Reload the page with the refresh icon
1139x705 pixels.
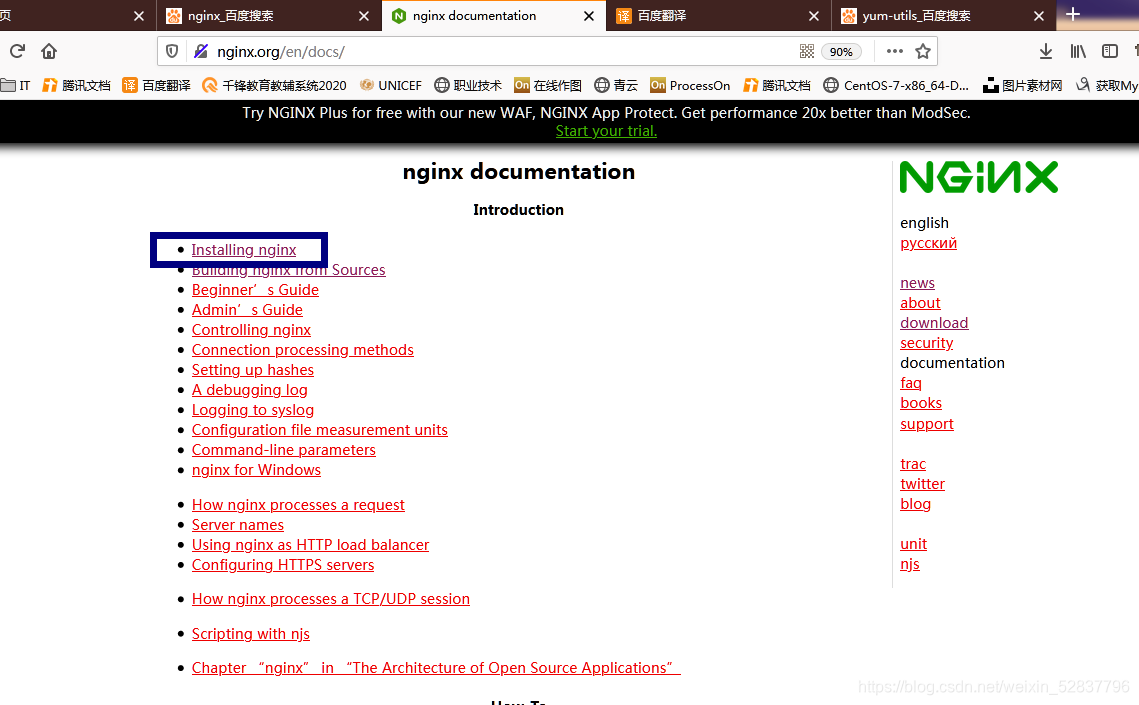[x=17, y=51]
